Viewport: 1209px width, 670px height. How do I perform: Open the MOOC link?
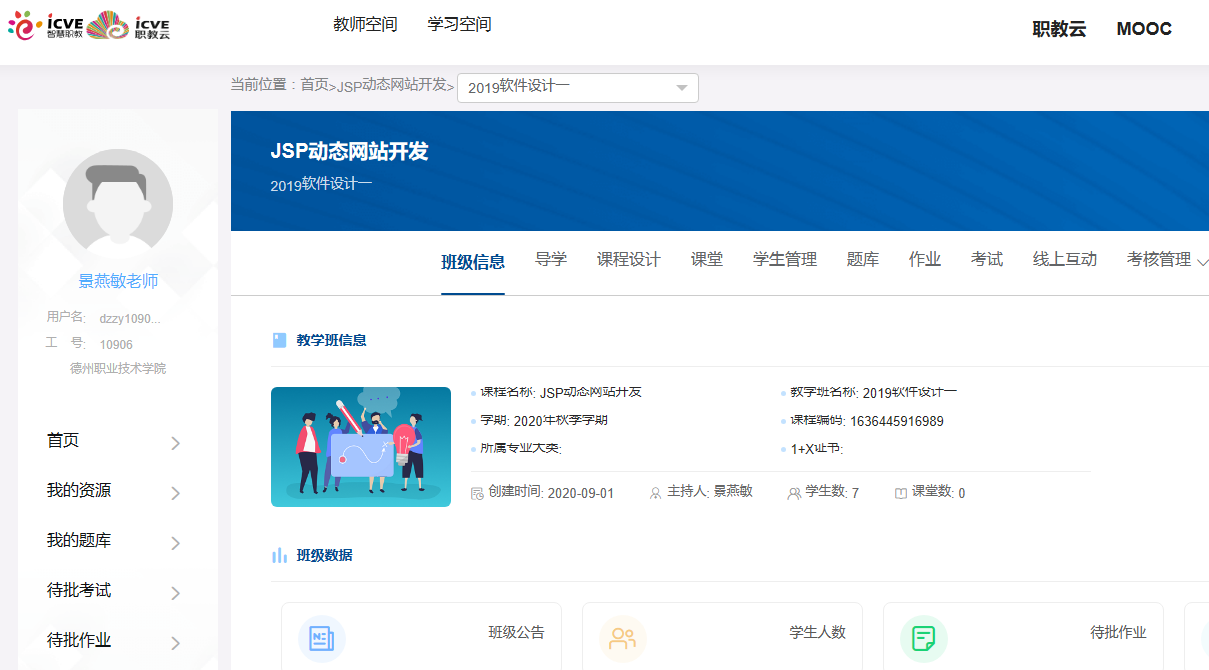pyautogui.click(x=1143, y=29)
